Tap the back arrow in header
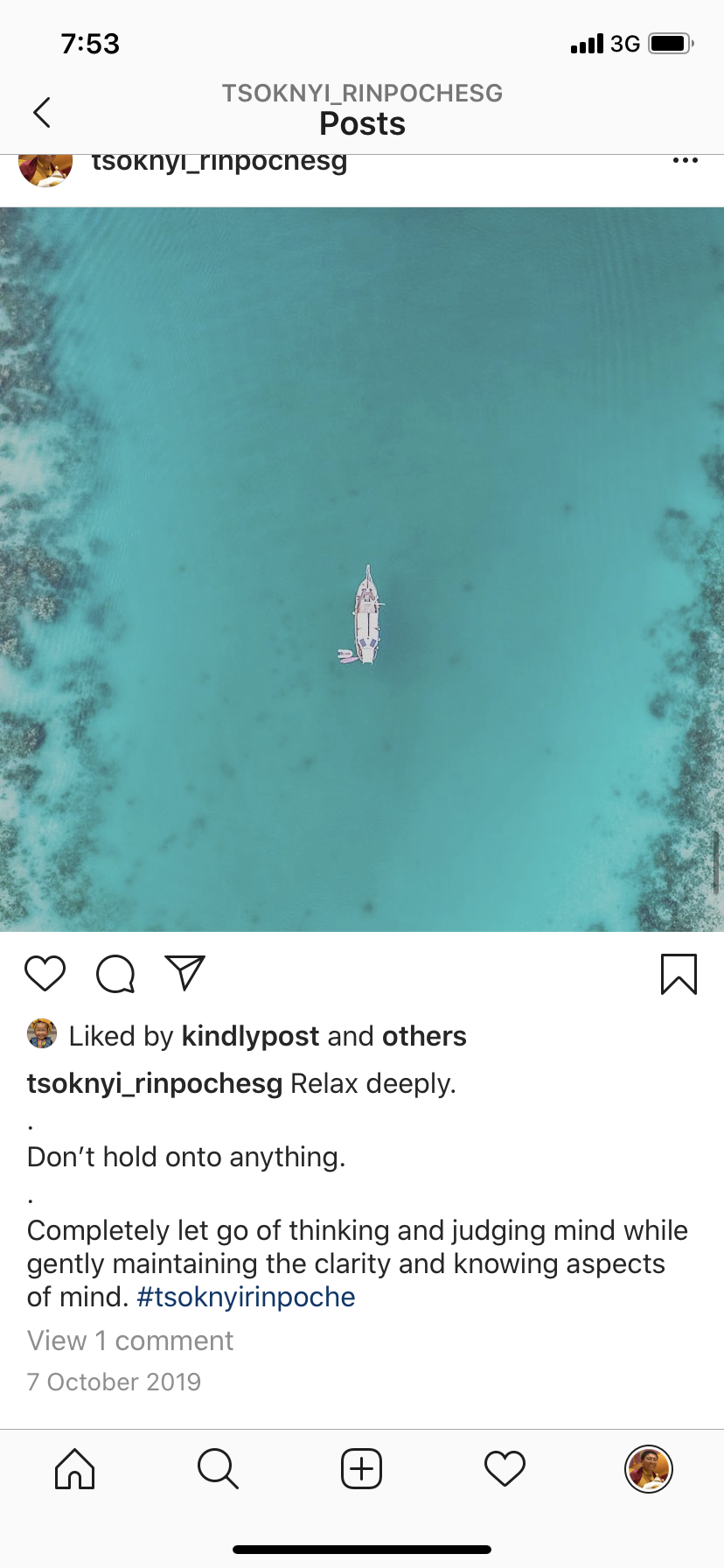The image size is (724, 1568). pos(42,112)
